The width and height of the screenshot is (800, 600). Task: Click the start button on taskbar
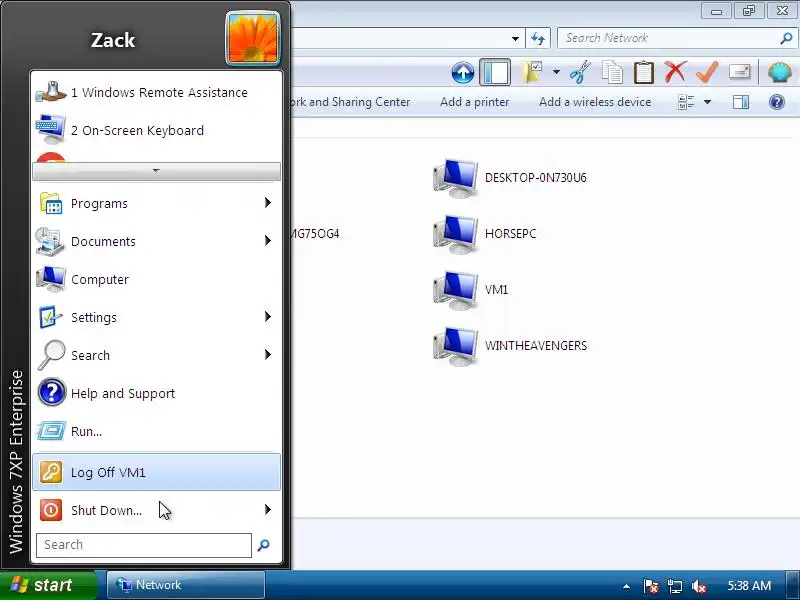(x=47, y=585)
